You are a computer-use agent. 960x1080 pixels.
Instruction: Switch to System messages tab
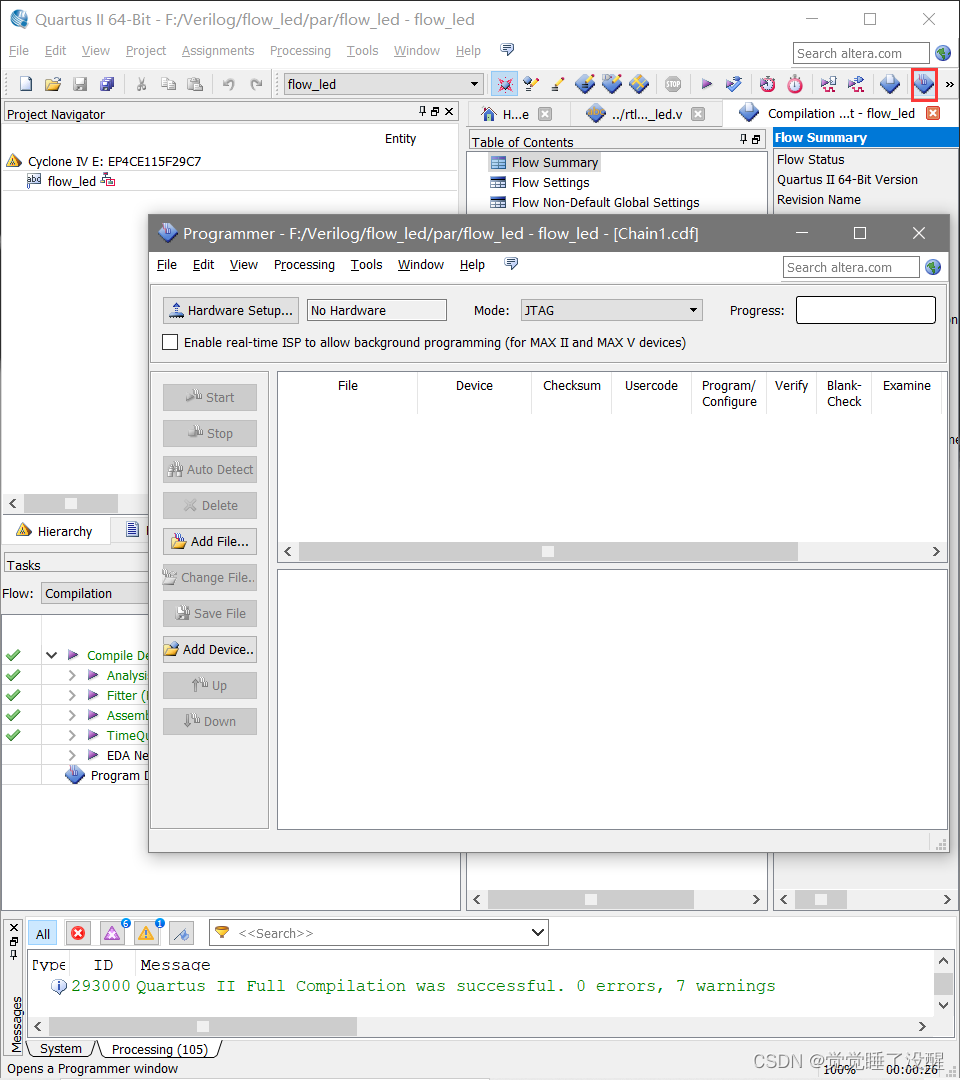(61, 1048)
